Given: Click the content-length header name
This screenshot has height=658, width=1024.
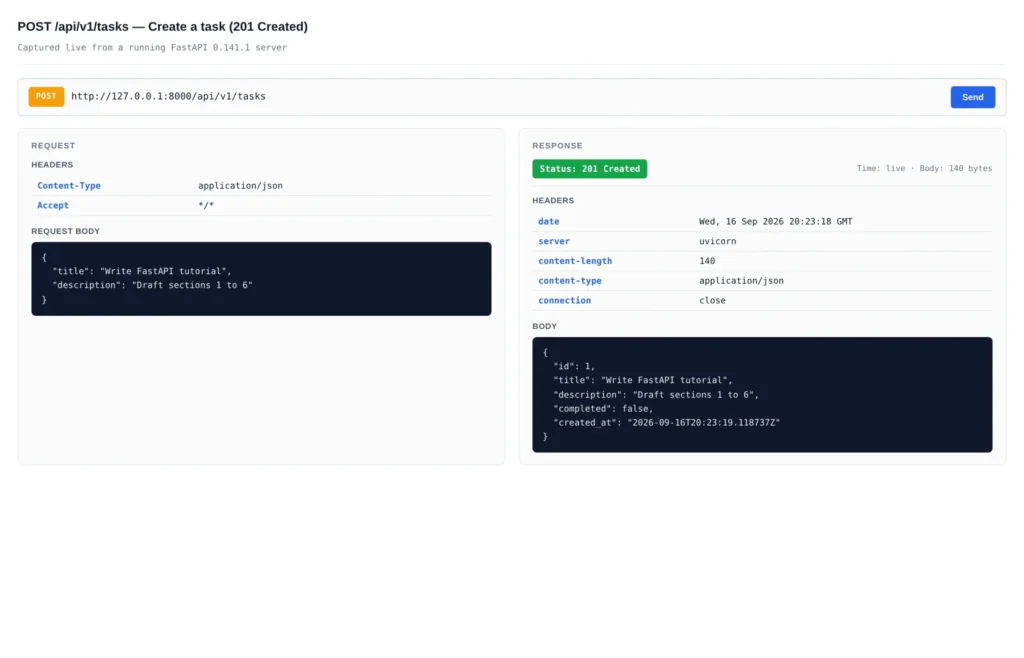Looking at the screenshot, I should click(x=575, y=261).
